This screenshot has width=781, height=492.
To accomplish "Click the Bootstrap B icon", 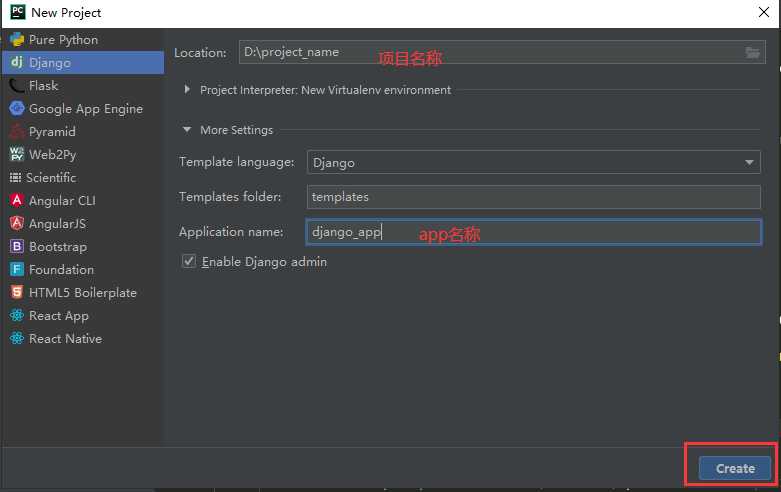I will [x=17, y=246].
